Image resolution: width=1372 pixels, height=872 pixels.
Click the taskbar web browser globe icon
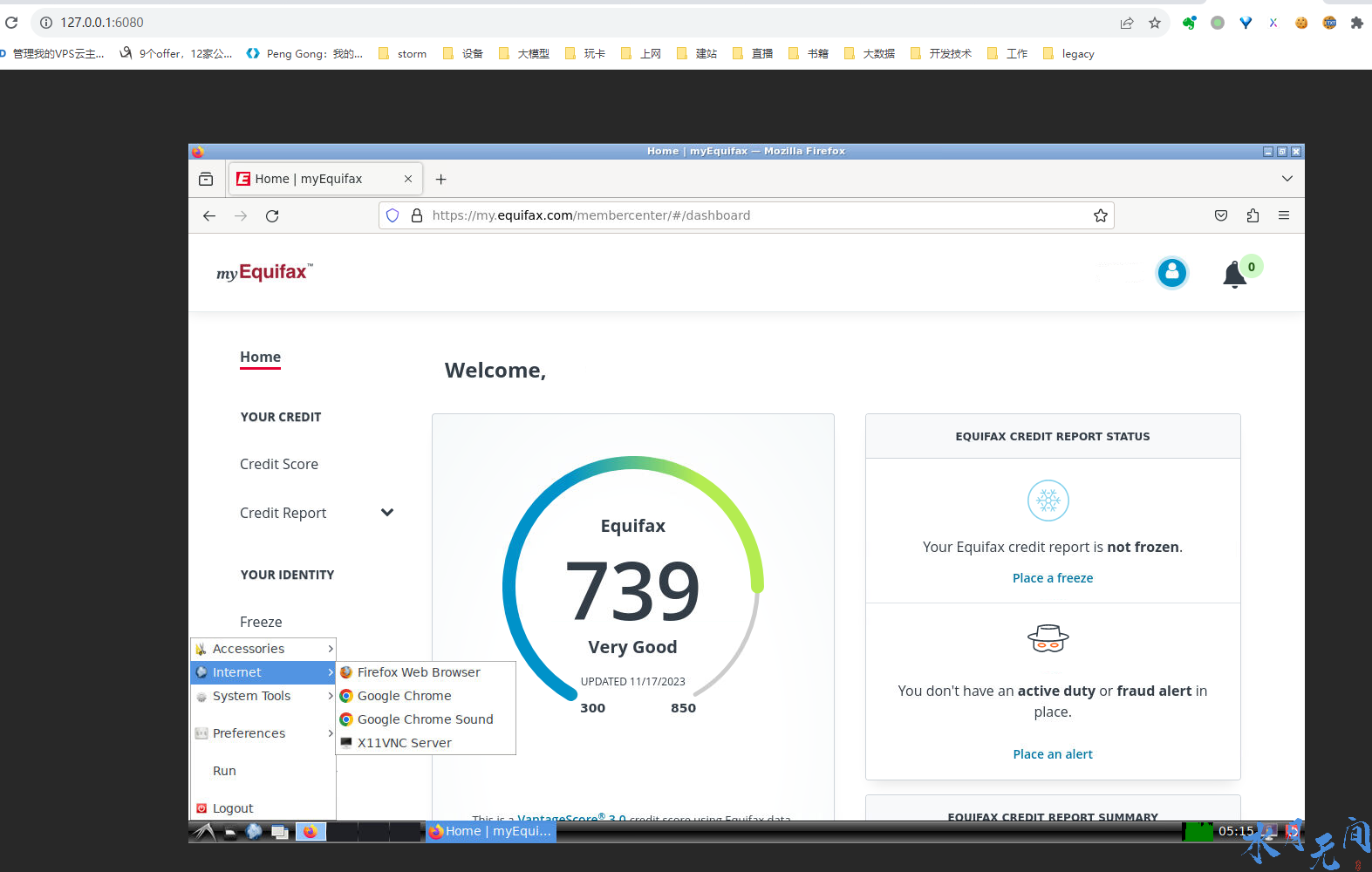254,831
